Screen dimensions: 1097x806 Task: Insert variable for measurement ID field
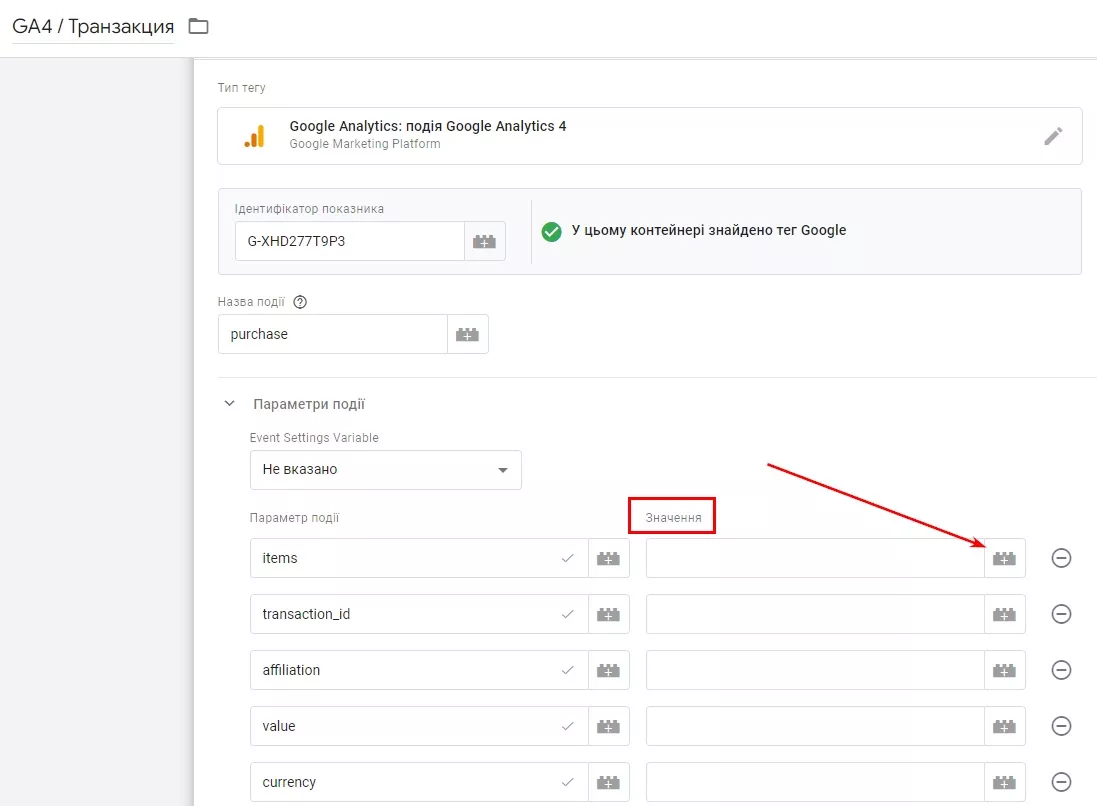click(484, 241)
